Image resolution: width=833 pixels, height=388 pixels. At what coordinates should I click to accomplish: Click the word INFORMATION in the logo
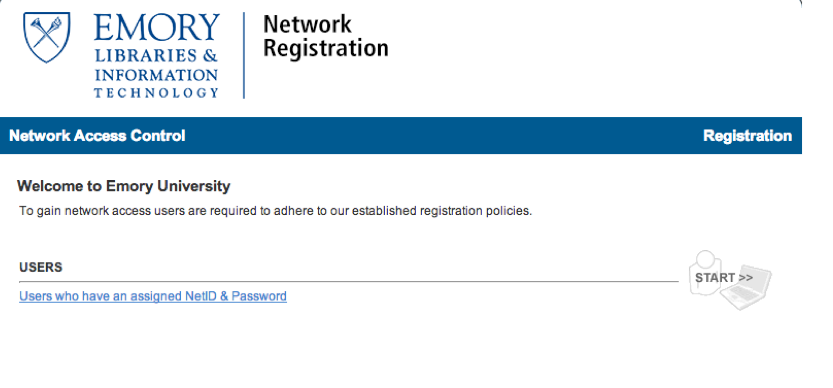click(x=156, y=74)
